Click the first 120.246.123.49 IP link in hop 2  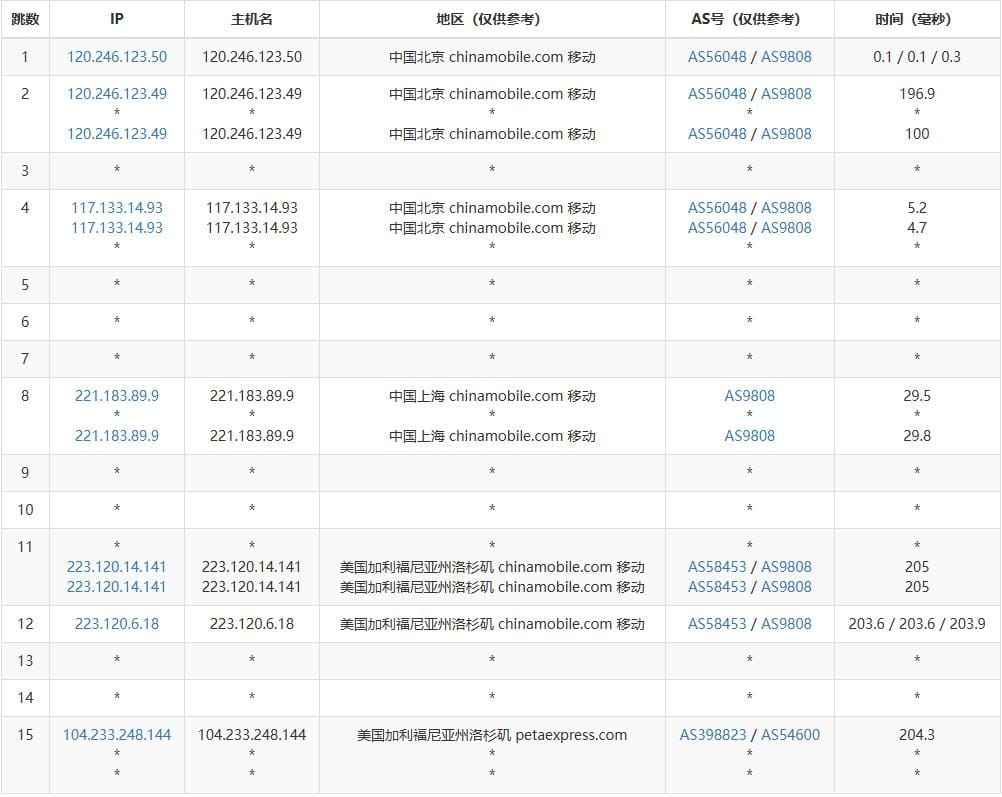click(x=117, y=94)
